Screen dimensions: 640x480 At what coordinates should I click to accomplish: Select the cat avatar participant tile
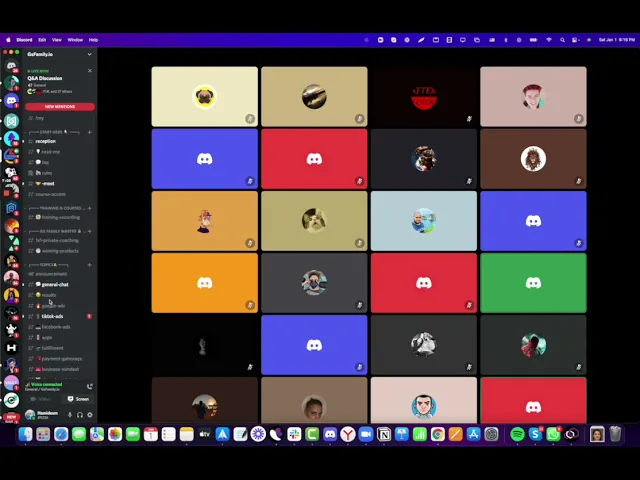pyautogui.click(x=314, y=221)
